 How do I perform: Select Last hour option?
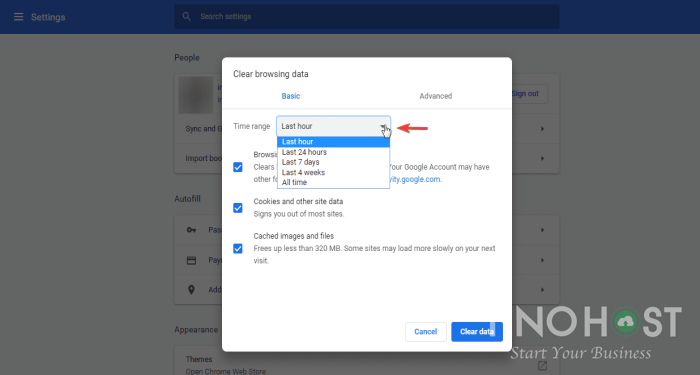pyautogui.click(x=333, y=142)
